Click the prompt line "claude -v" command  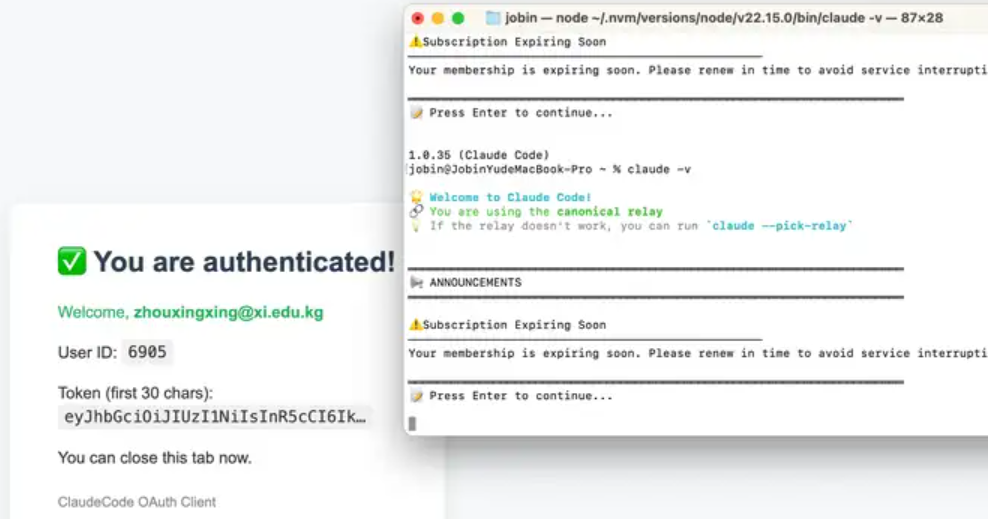tap(659, 169)
